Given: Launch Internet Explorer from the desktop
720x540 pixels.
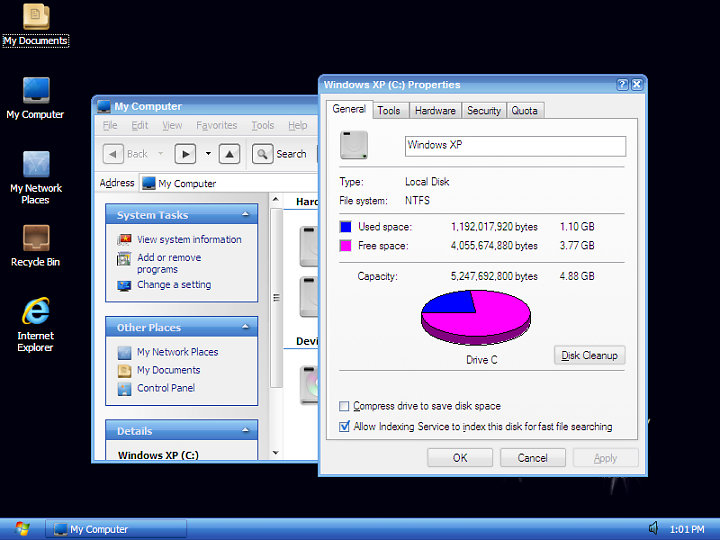Looking at the screenshot, I should [36, 325].
